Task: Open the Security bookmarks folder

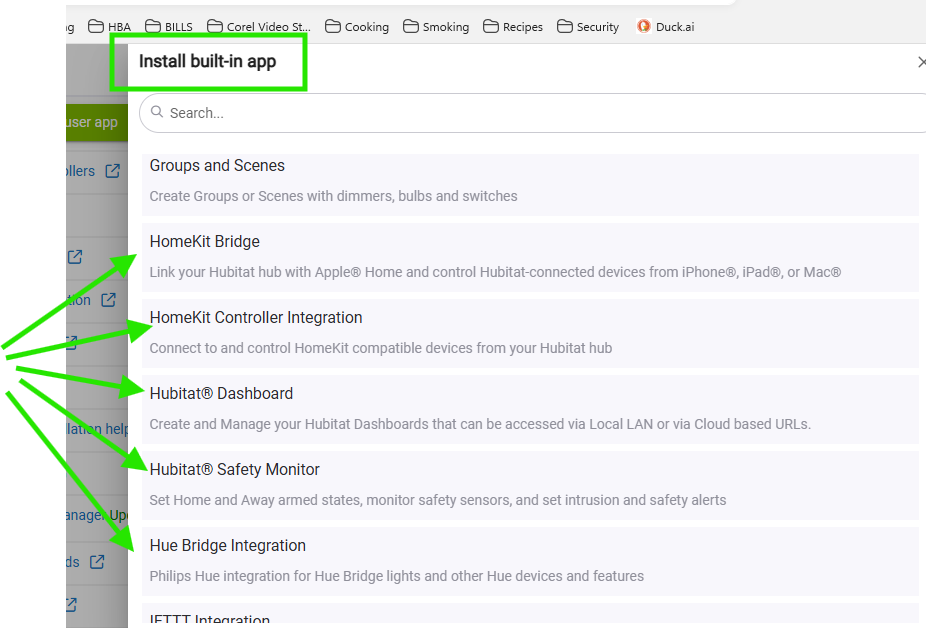Action: [x=588, y=27]
